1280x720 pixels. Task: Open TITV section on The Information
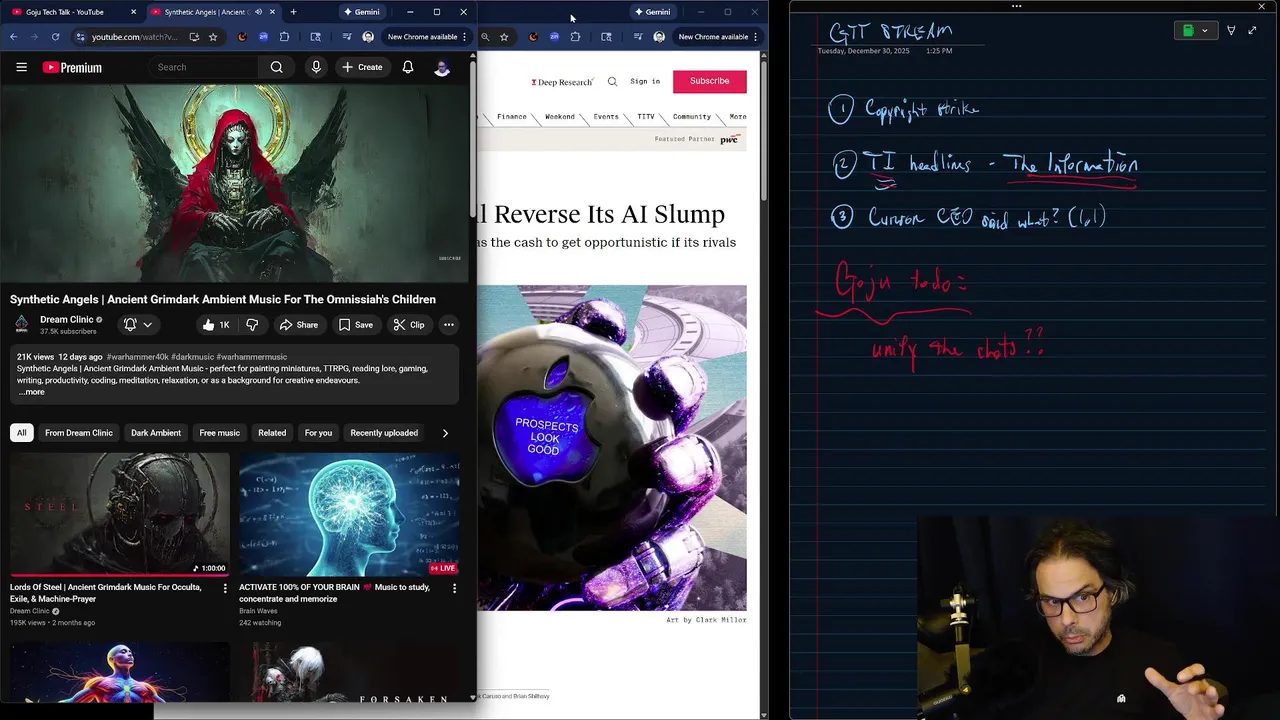tap(646, 117)
